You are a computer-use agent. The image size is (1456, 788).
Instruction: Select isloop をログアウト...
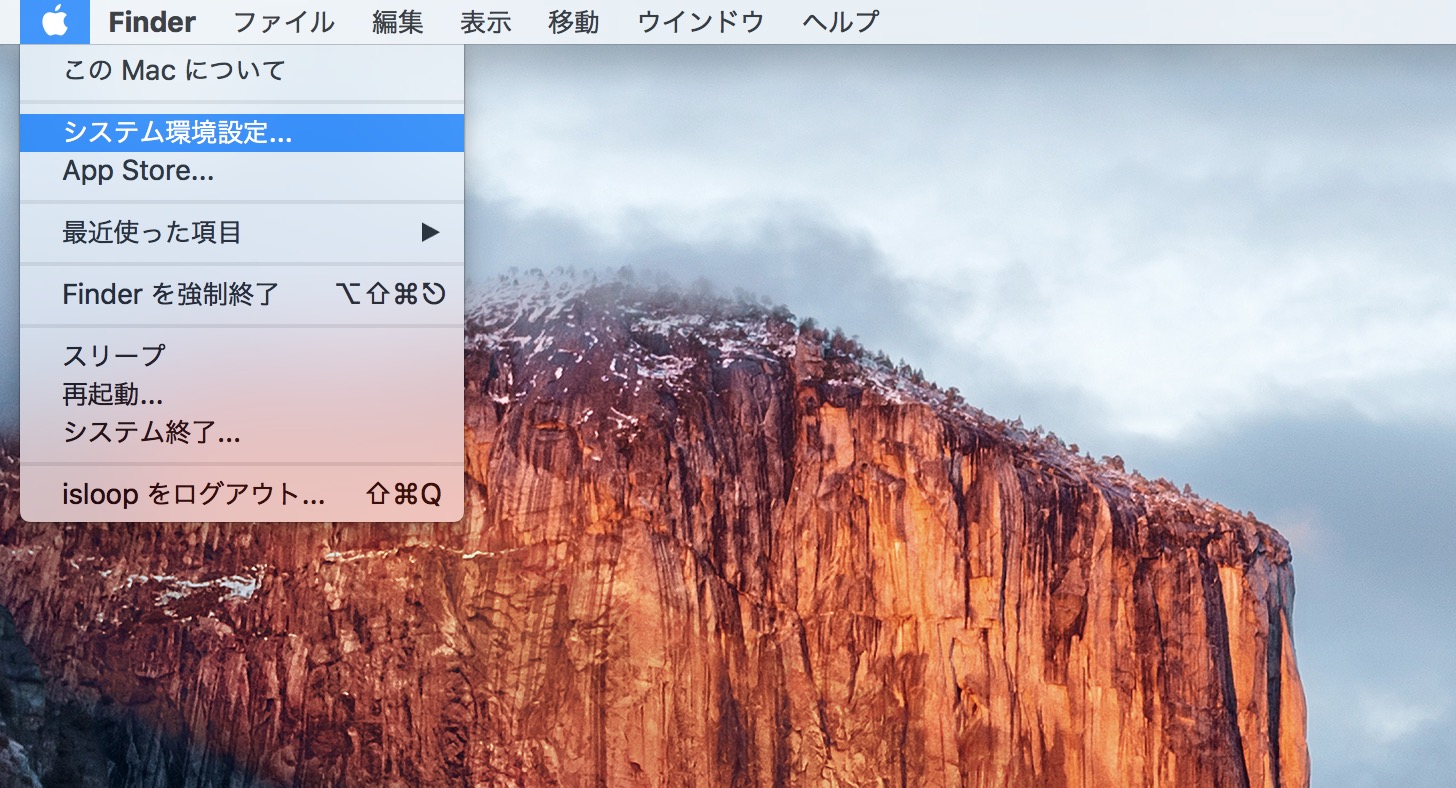click(x=242, y=494)
